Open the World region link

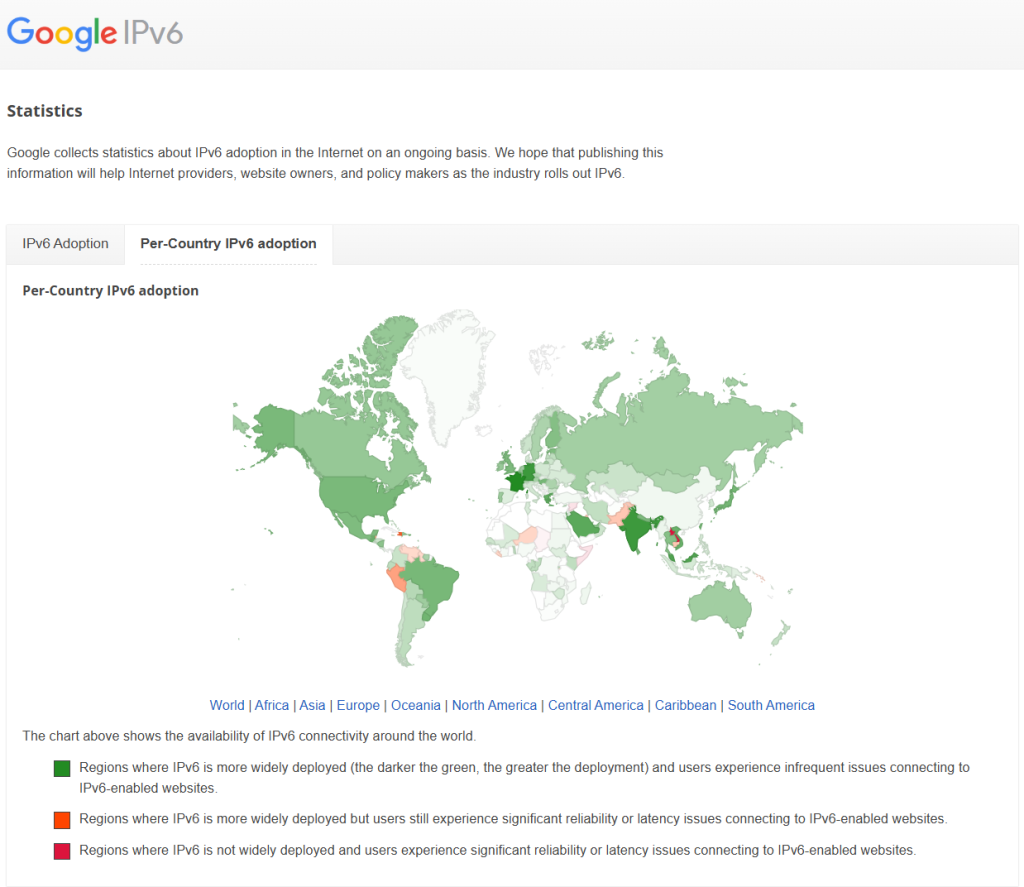pos(227,705)
